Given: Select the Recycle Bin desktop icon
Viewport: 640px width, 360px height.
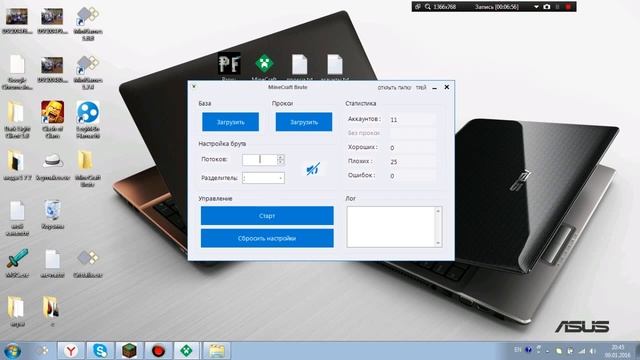Looking at the screenshot, I should 52,215.
